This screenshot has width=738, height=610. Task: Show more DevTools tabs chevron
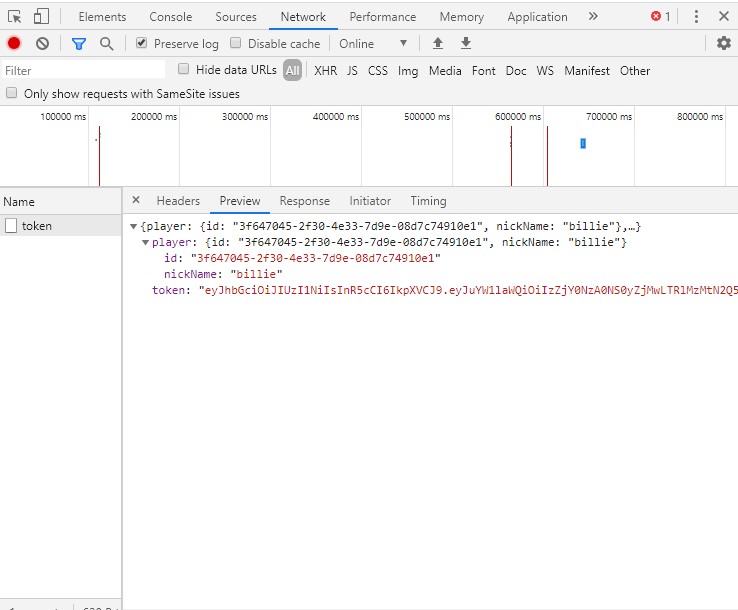593,16
